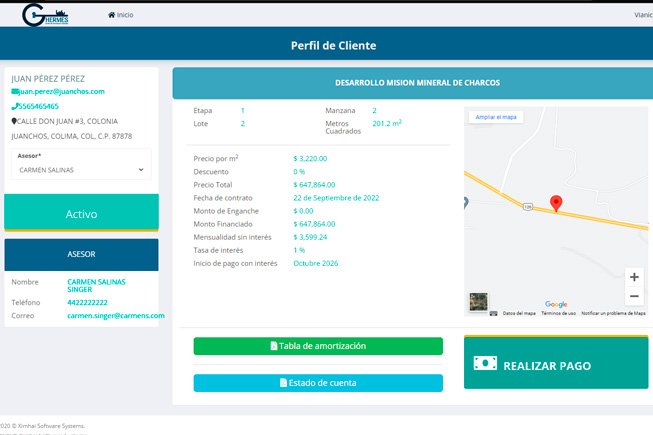Open the Asesor dropdown showing CARMEN SALINAS
Image resolution: width=653 pixels, height=435 pixels.
[81, 170]
